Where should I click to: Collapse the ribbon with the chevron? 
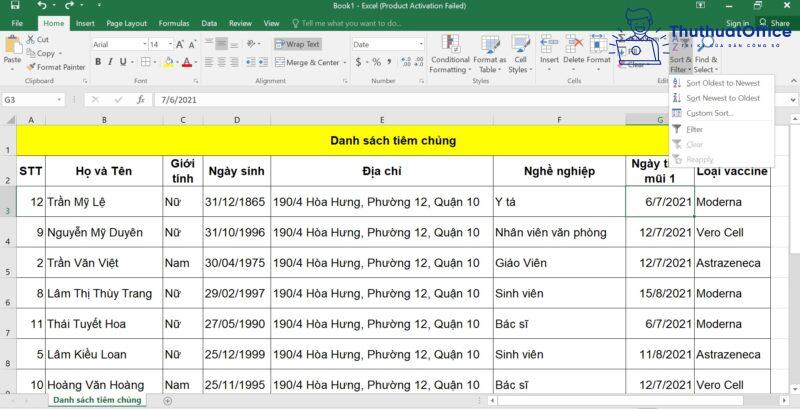click(793, 81)
